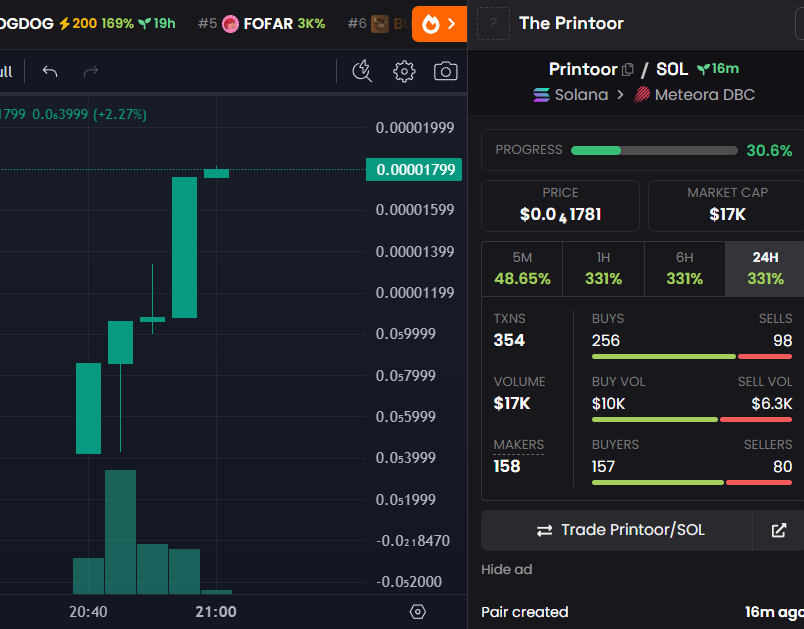The image size is (804, 629).
Task: Click the current price label 0.00001799
Action: point(414,170)
